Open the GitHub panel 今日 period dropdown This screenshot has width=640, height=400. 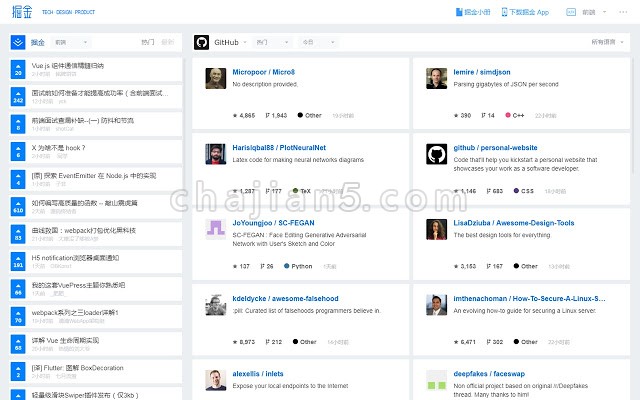[318, 42]
